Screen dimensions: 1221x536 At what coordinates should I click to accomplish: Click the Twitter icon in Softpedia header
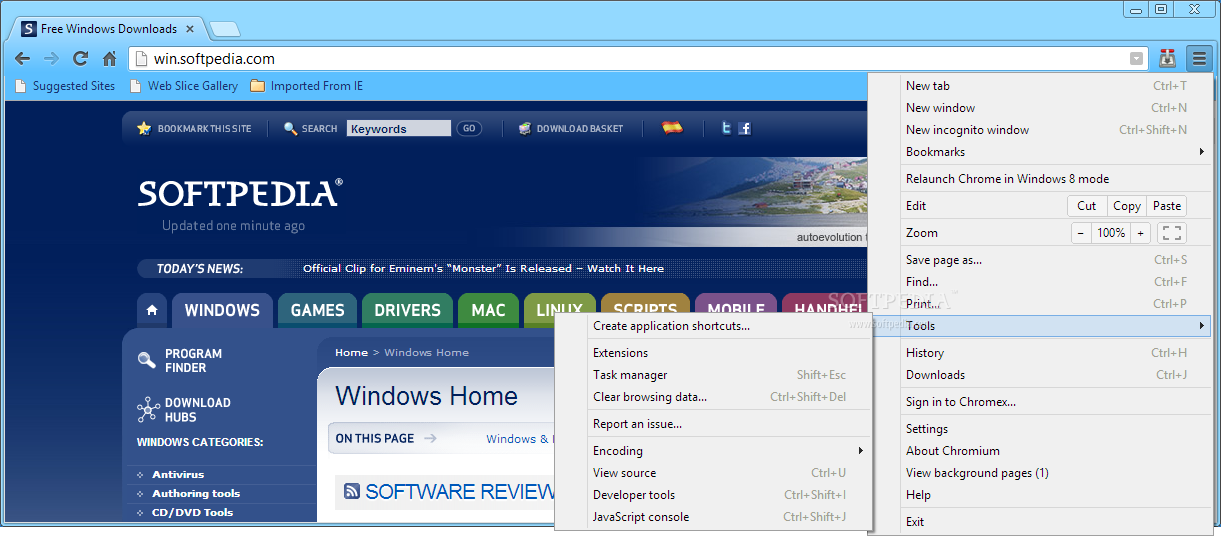click(x=727, y=128)
